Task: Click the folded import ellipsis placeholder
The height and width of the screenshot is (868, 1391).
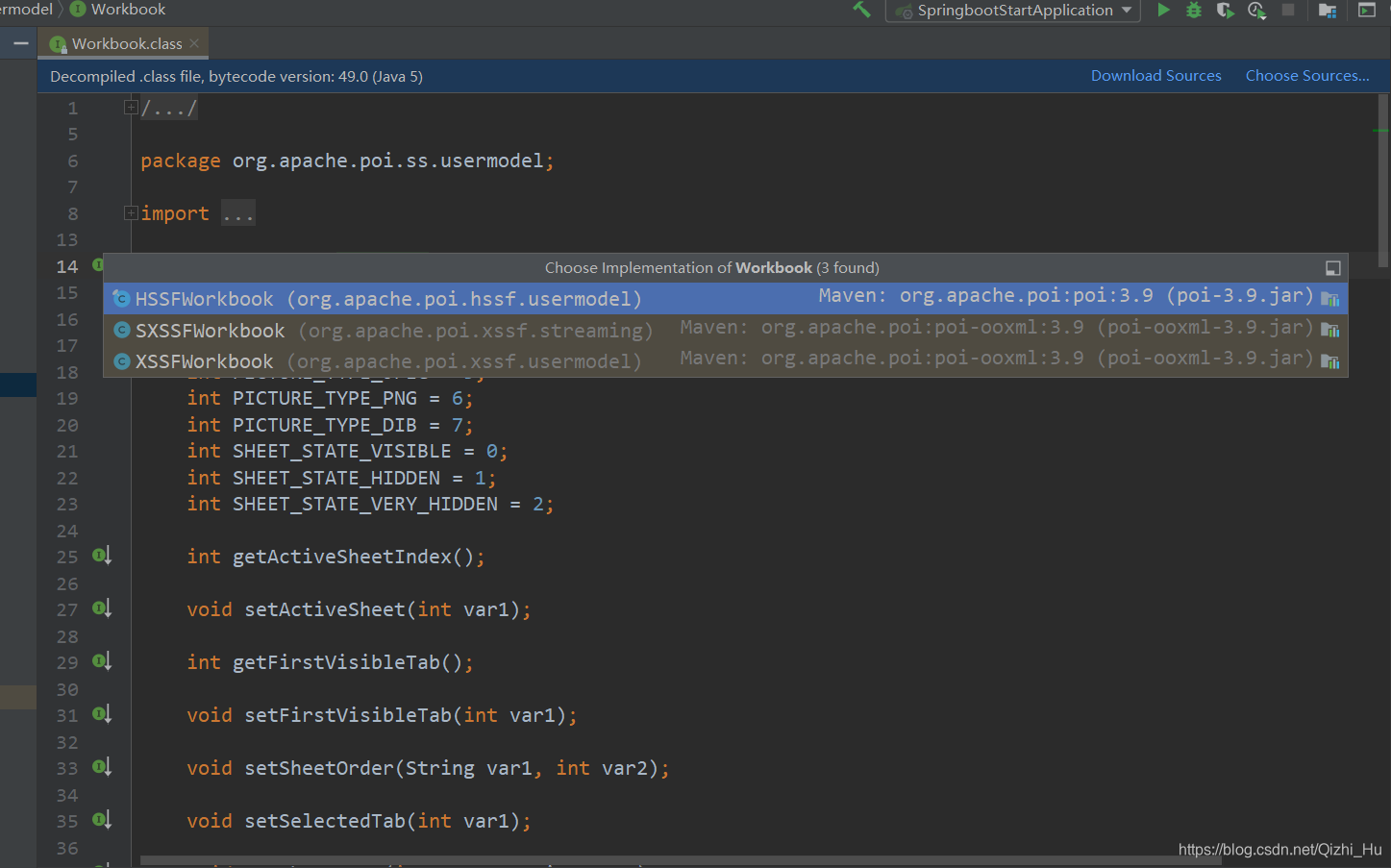Action: click(x=237, y=213)
